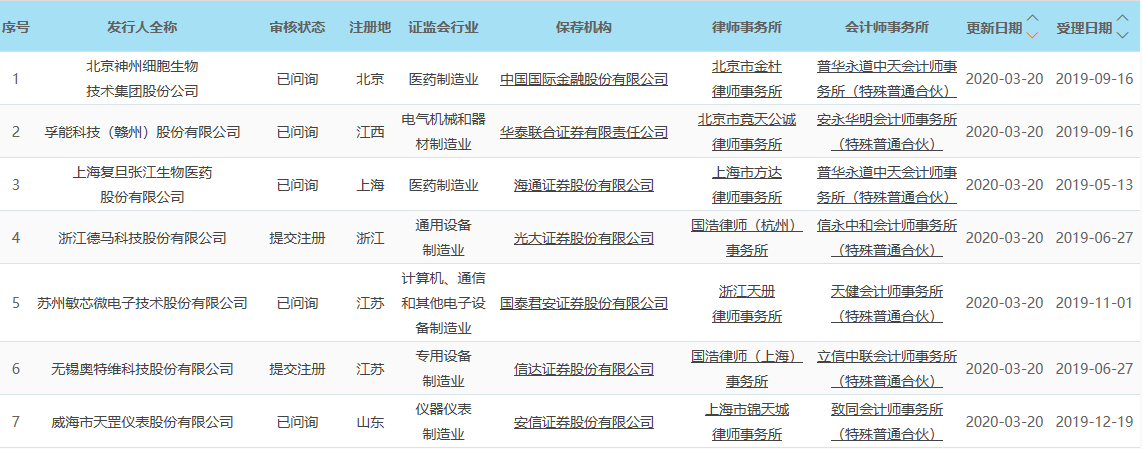Click 已问询 status for 孚能科技

297,132
